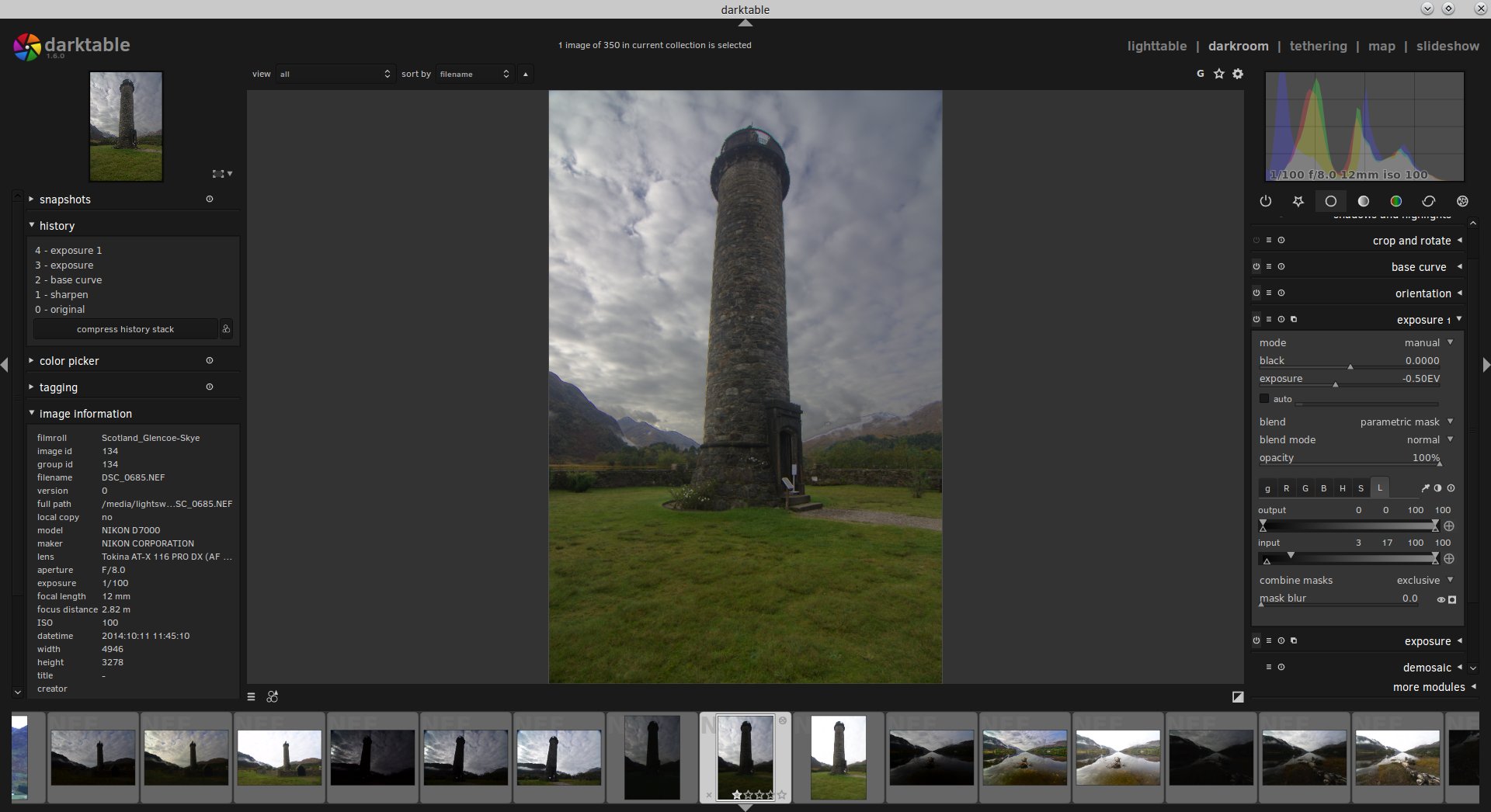Click the input slider picker plus icon
1491x812 pixels.
(1449, 558)
